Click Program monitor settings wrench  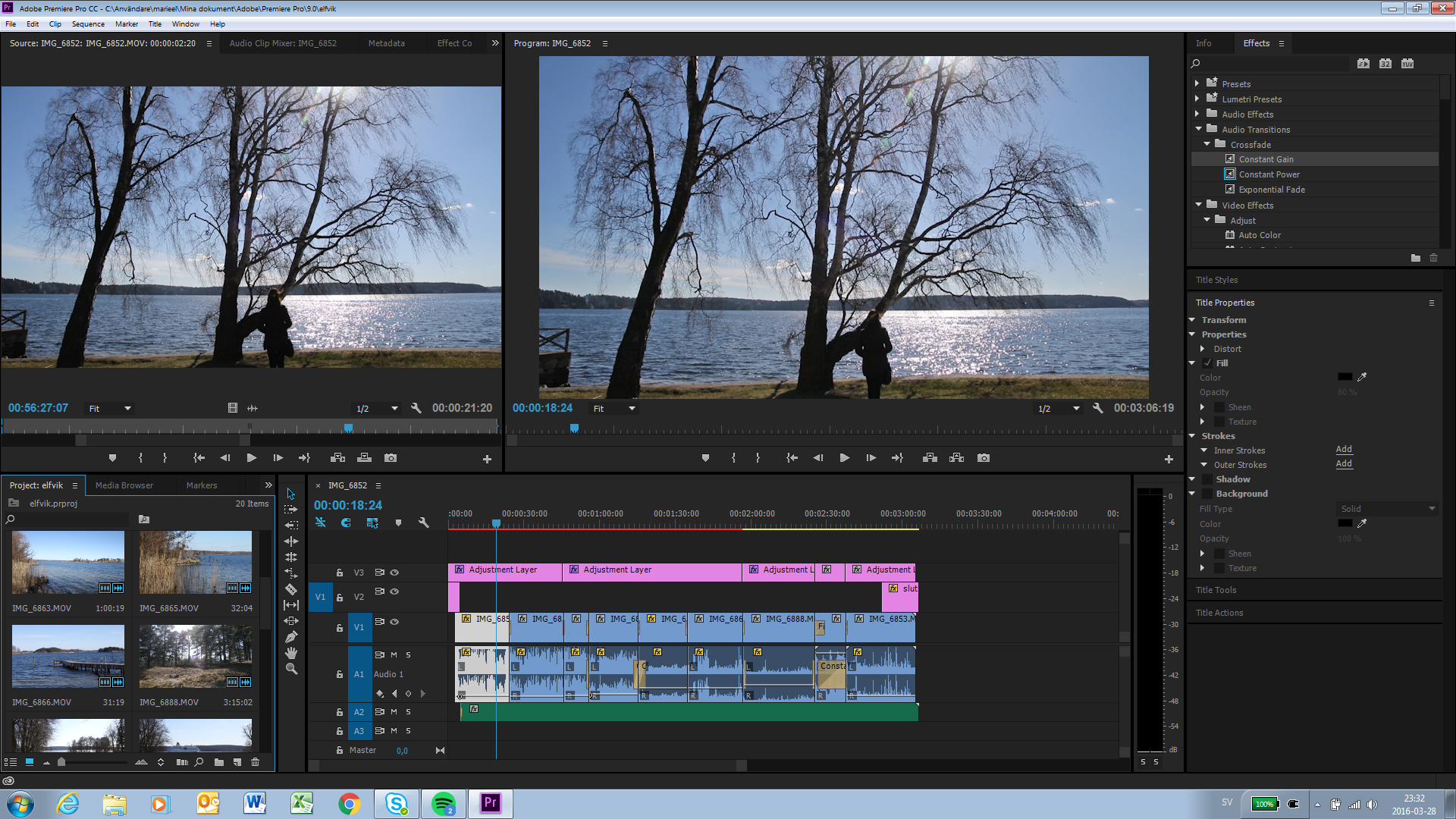click(1097, 408)
